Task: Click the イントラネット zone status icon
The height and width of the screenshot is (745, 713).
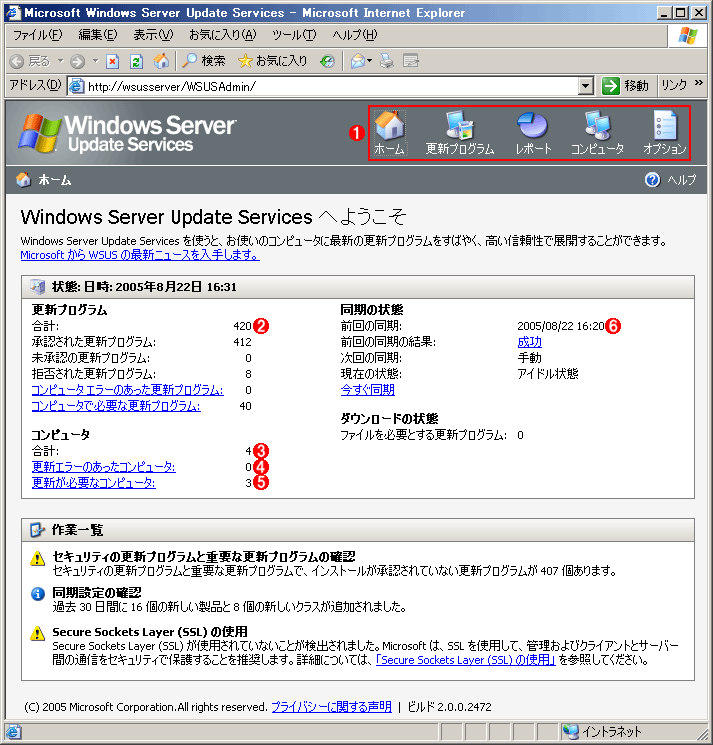Action: click(x=570, y=731)
